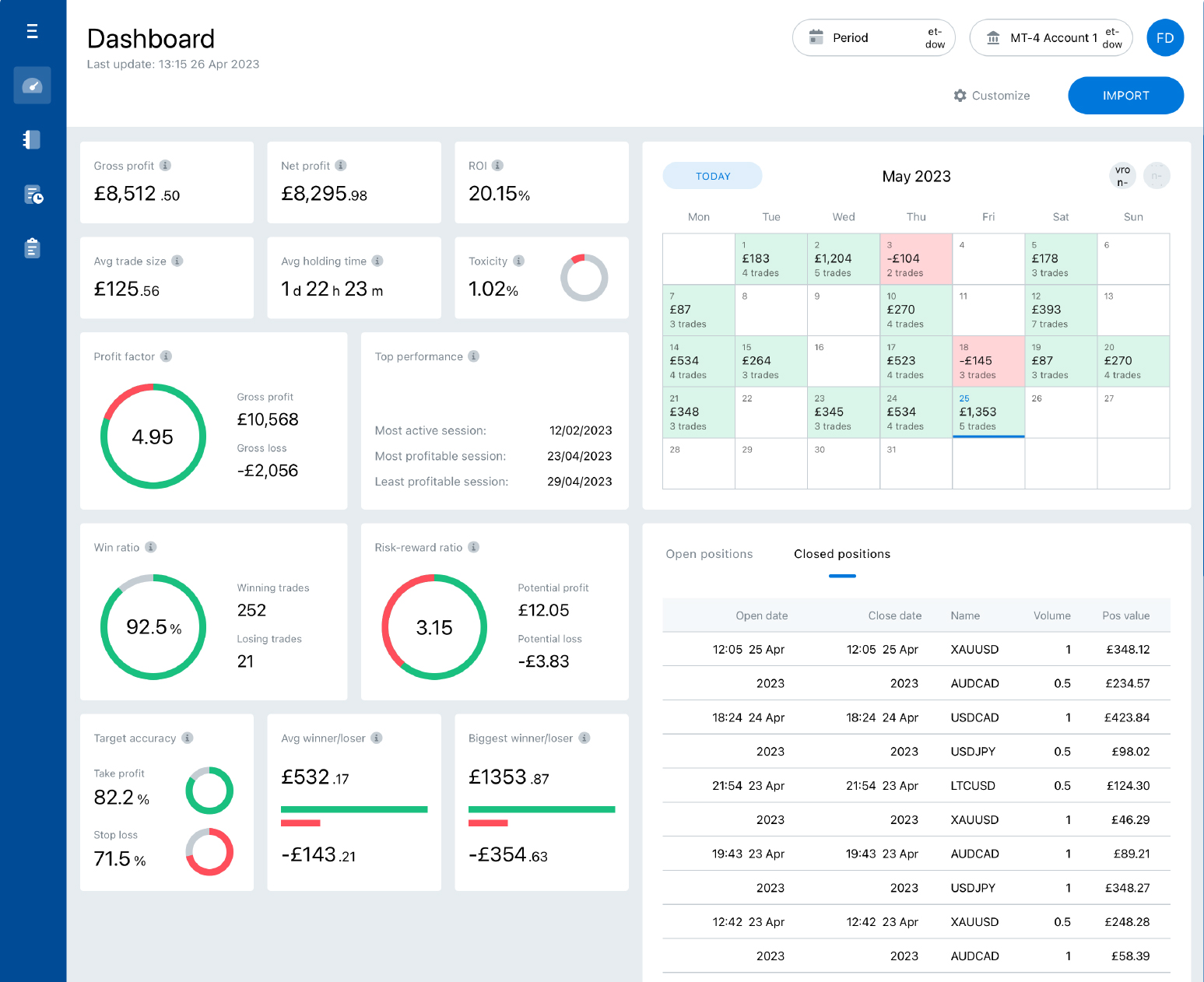Select May 25 on the calendar
This screenshot has height=982, width=1204.
click(x=988, y=412)
